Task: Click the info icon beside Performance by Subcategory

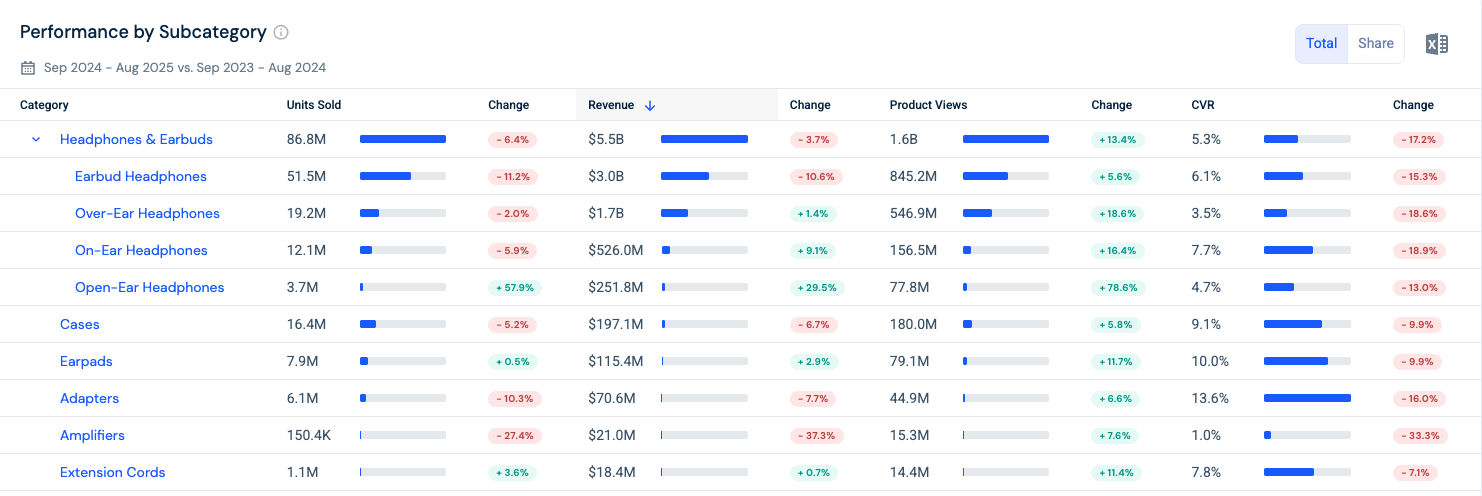Action: point(281,32)
